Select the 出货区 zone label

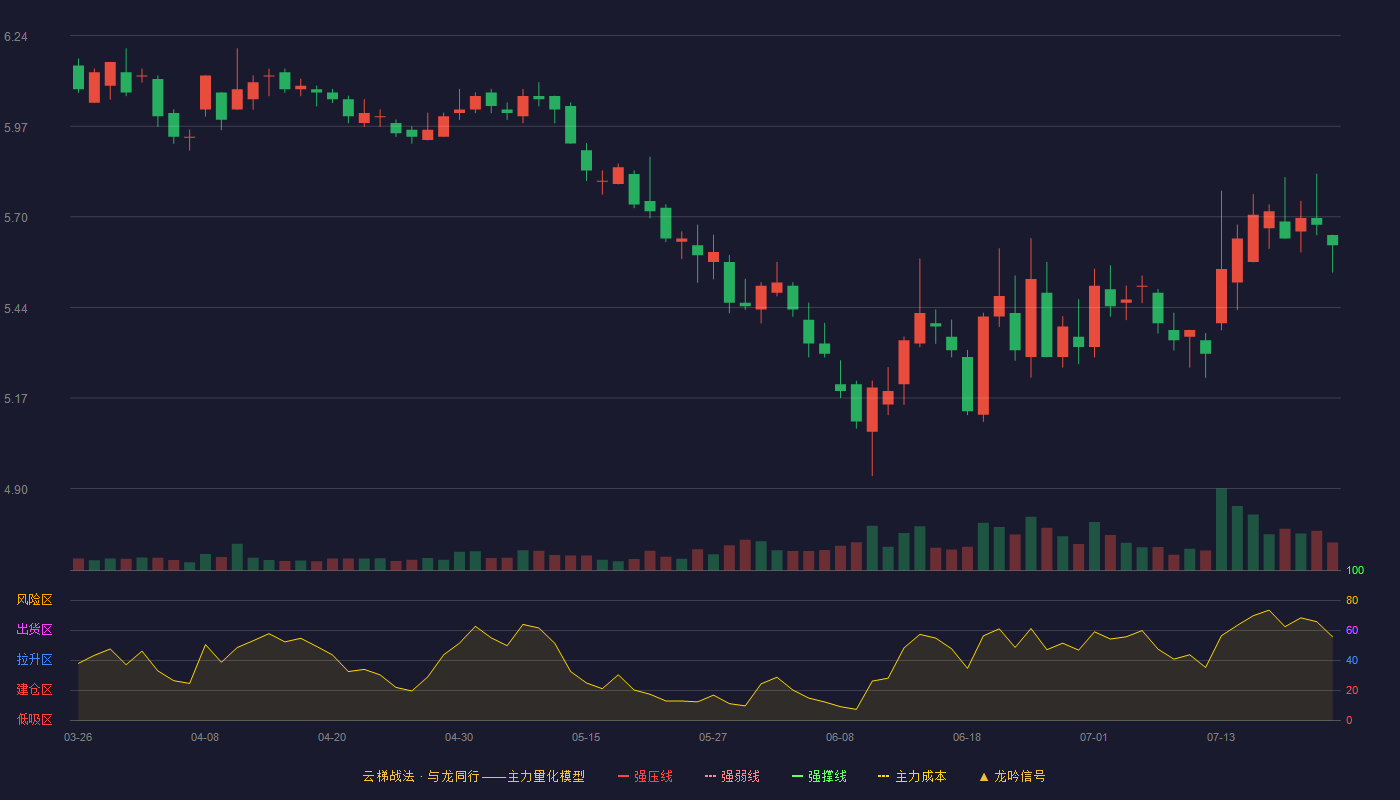click(34, 630)
